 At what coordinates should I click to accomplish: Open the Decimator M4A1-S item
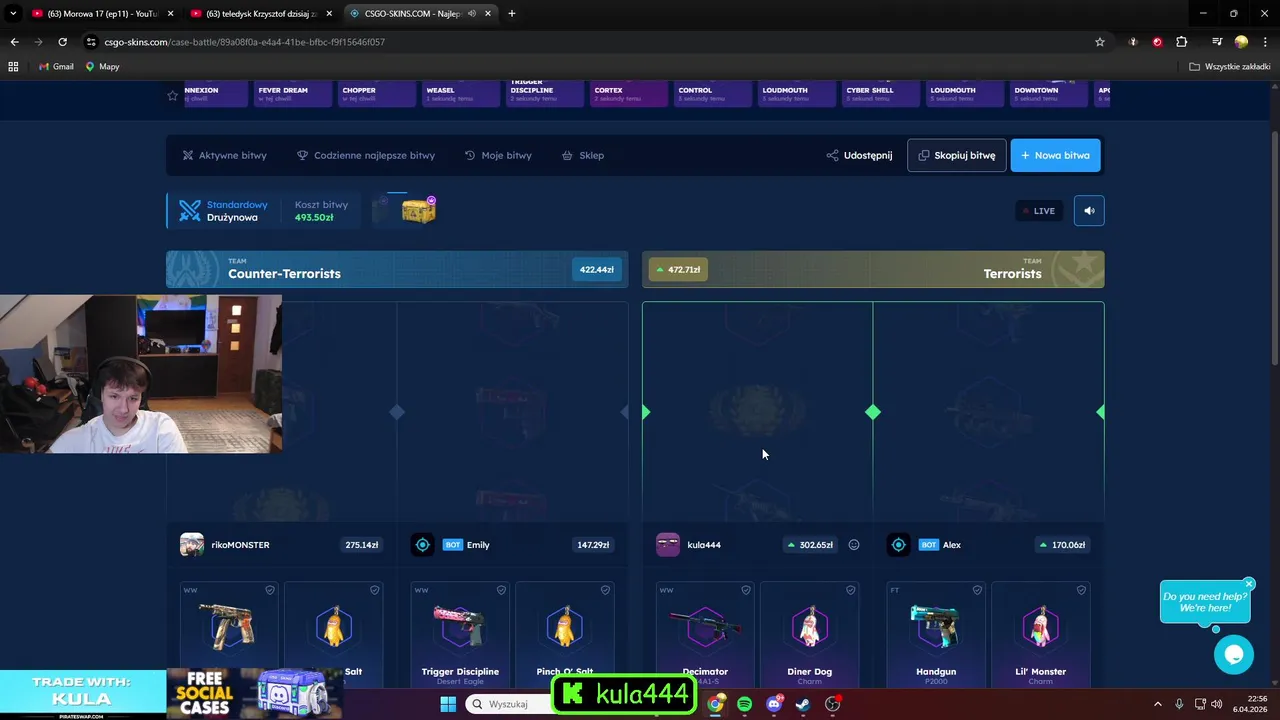(705, 634)
